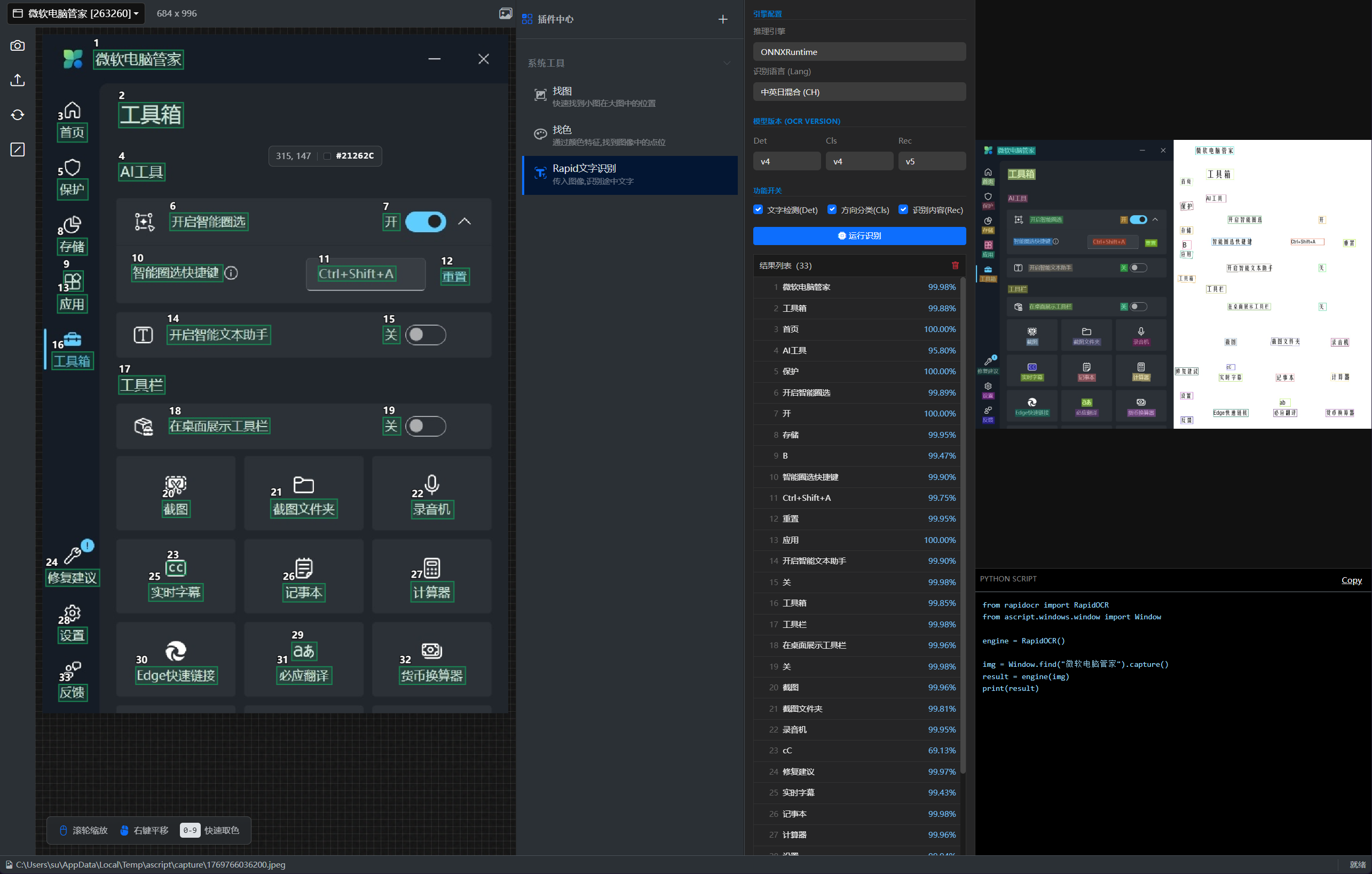
Task: Uncheck the 文字检测(Det) checkbox
Action: click(x=758, y=210)
